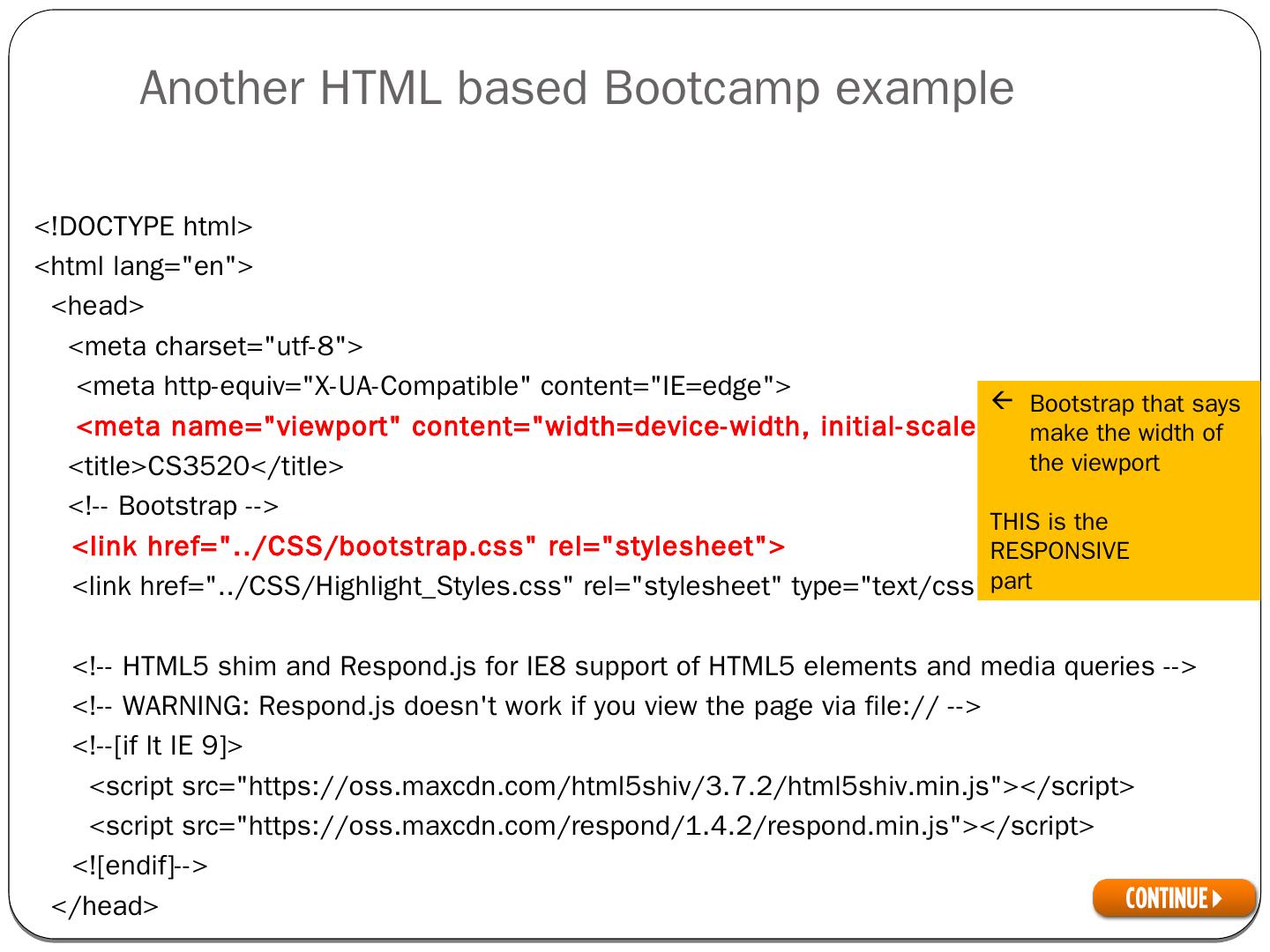
Task: Click the X-UA-Compatible meta tag line
Action: (x=434, y=386)
